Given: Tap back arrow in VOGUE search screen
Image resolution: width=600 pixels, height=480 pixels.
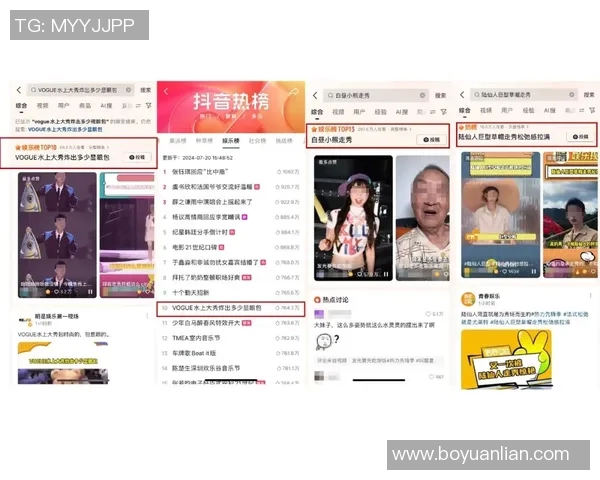Looking at the screenshot, I should 19,90.
